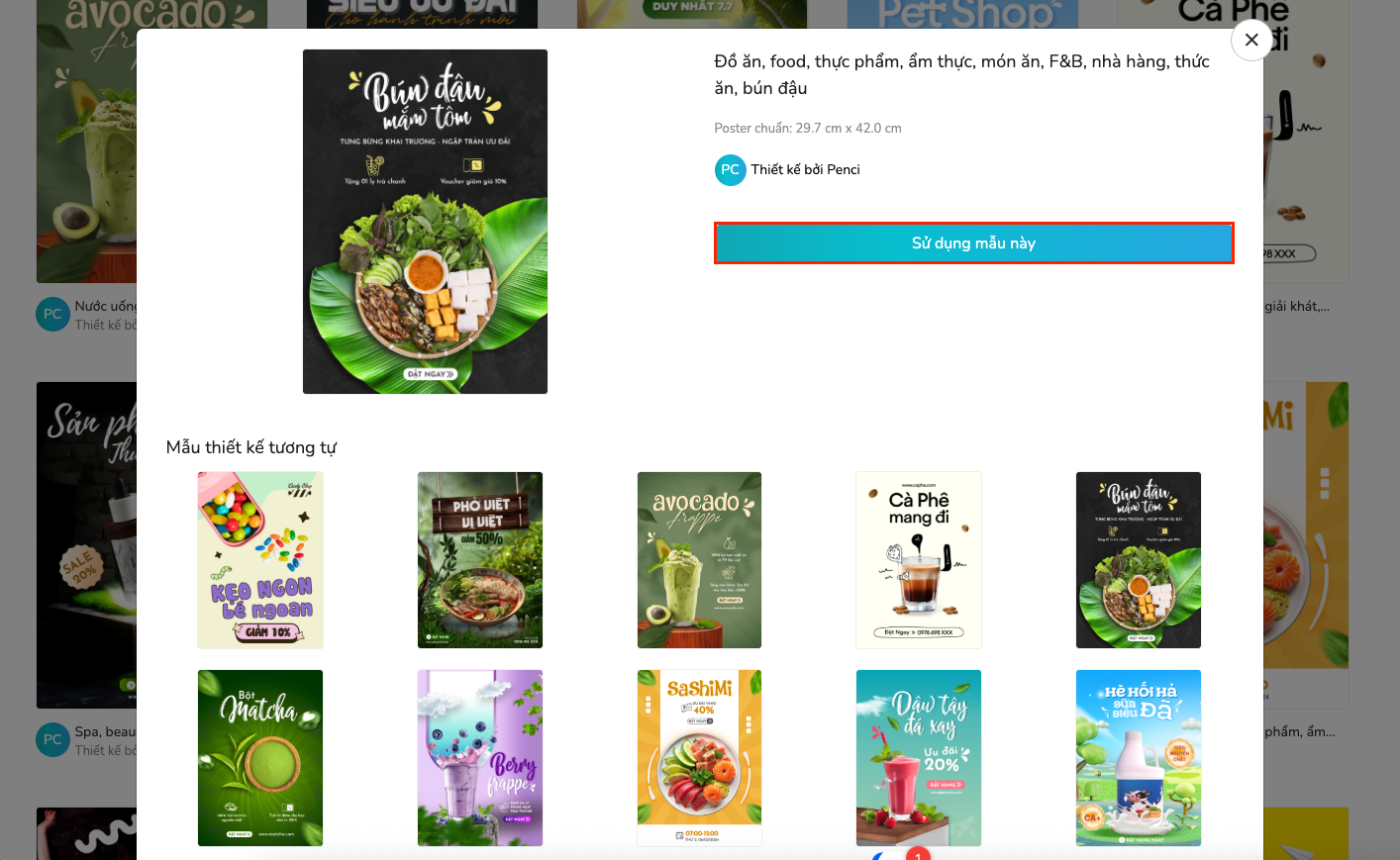1400x860 pixels.
Task: Choose the 'Phở Việt Vị Việt' template
Action: [x=480, y=560]
